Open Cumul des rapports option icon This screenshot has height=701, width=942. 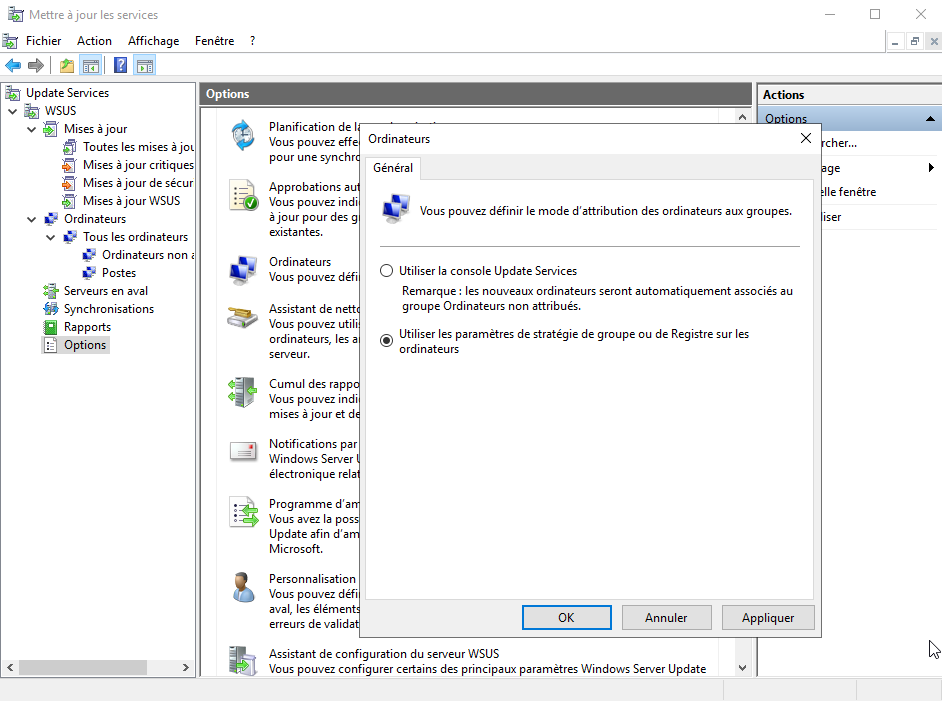click(x=243, y=392)
